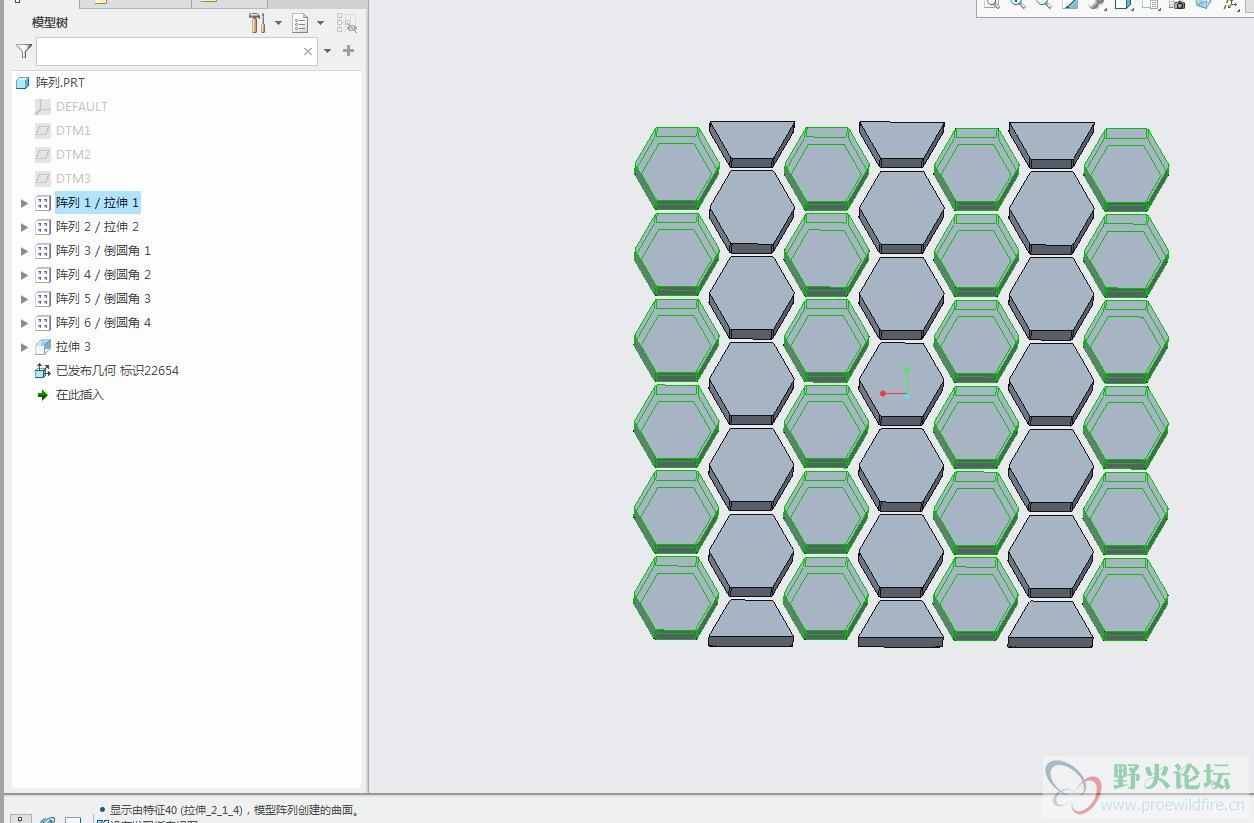1254x823 pixels.
Task: Click the center hexagon with the coordinate axes
Action: click(901, 383)
